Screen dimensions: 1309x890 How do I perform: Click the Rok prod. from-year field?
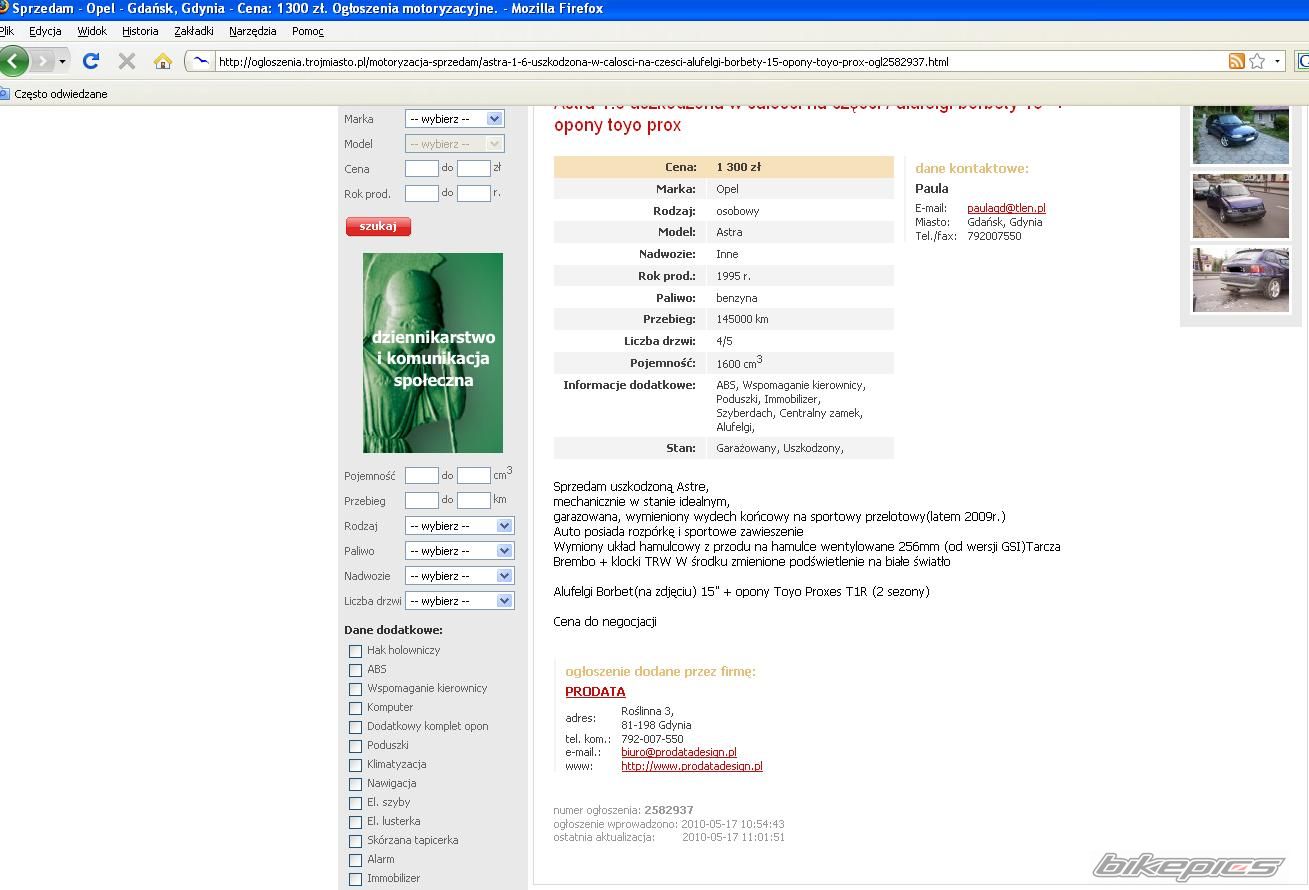point(422,193)
